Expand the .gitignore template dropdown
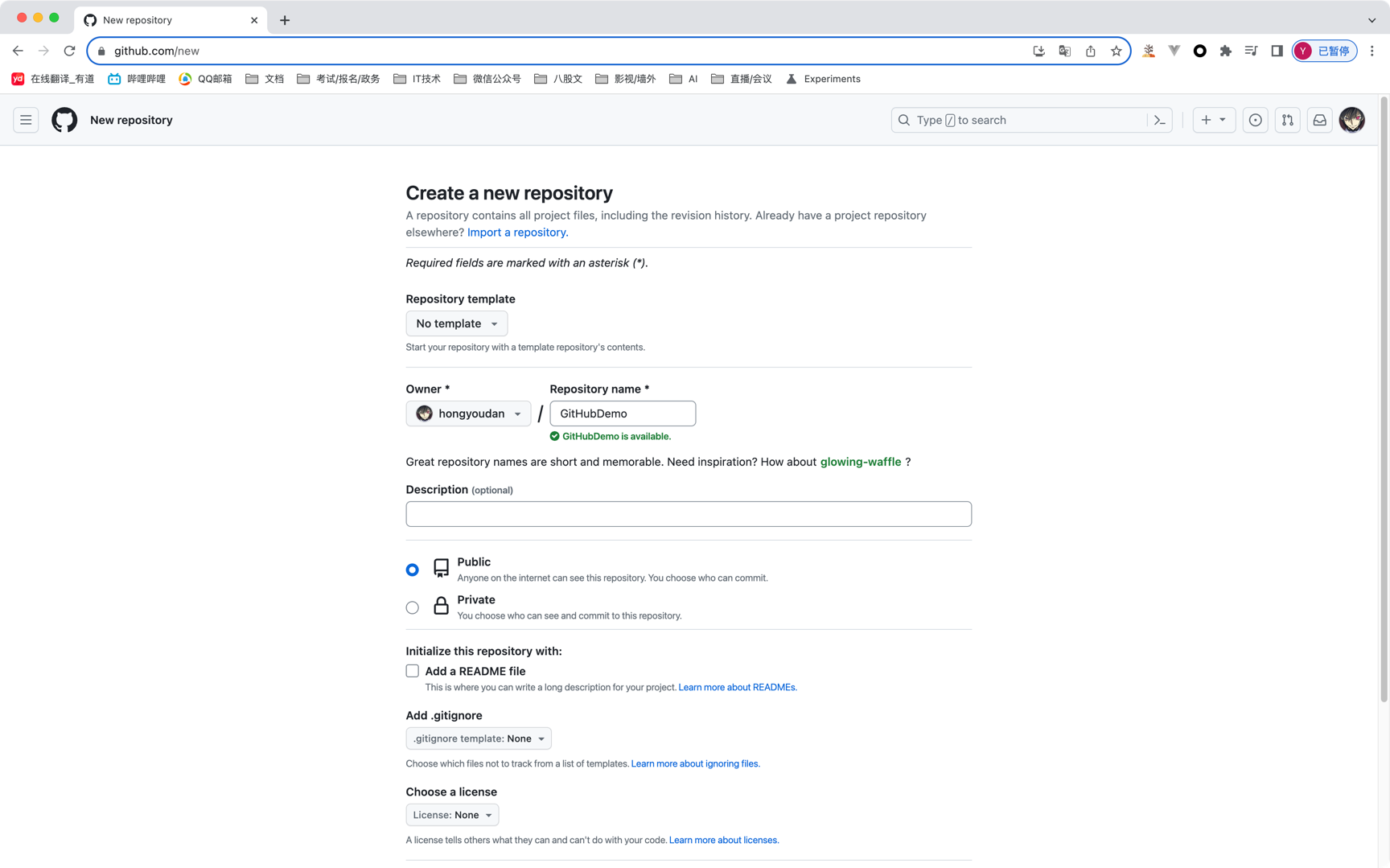The height and width of the screenshot is (868, 1390). pos(479,738)
